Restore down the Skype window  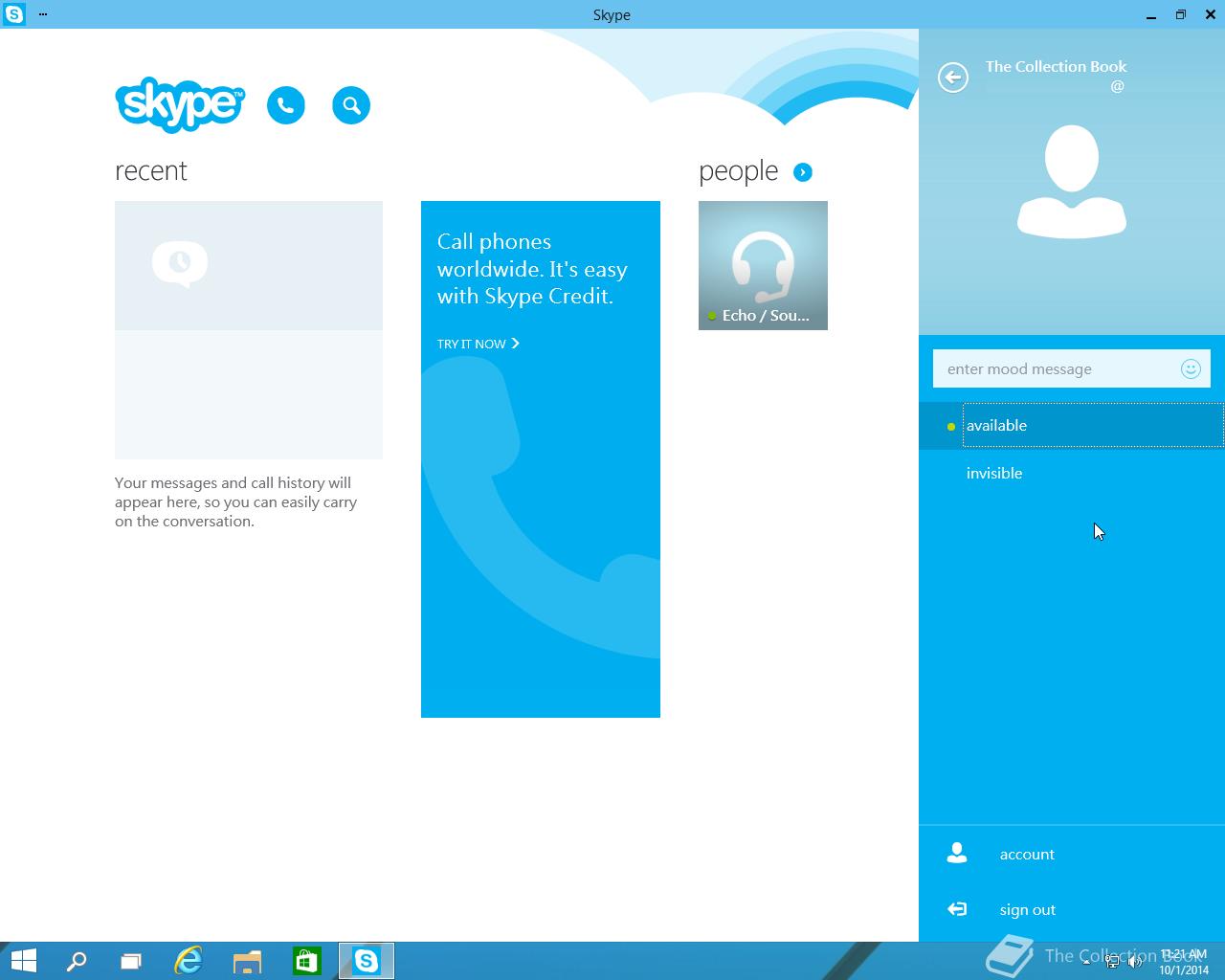(x=1180, y=14)
